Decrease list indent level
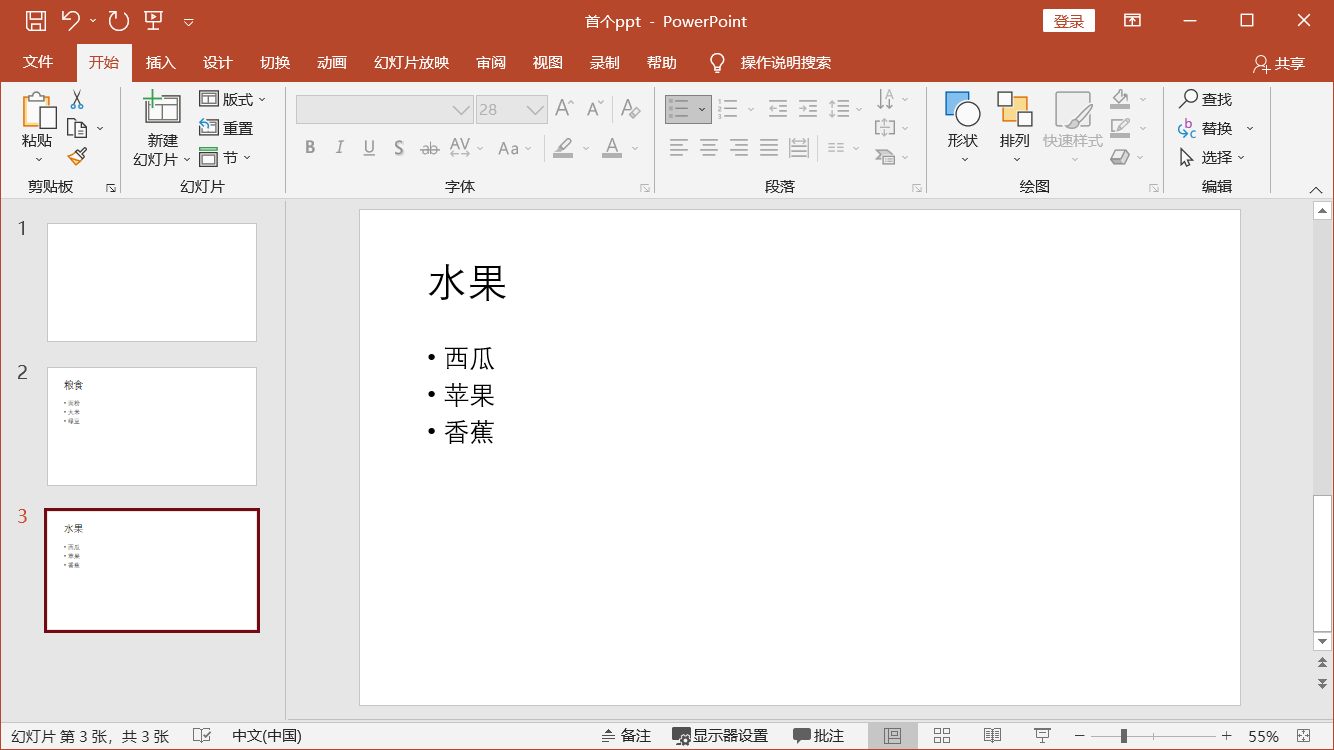This screenshot has height=750, width=1334. tap(778, 108)
